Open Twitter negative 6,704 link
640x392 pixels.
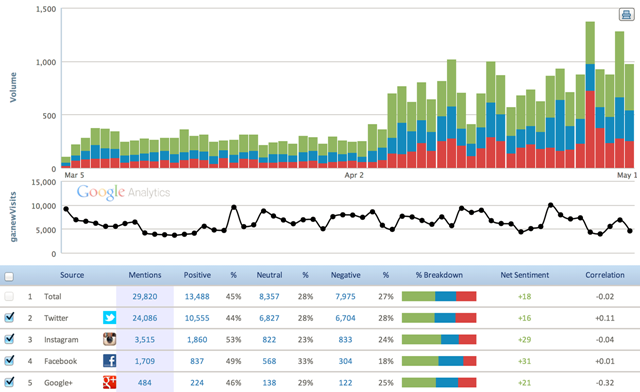coord(345,318)
